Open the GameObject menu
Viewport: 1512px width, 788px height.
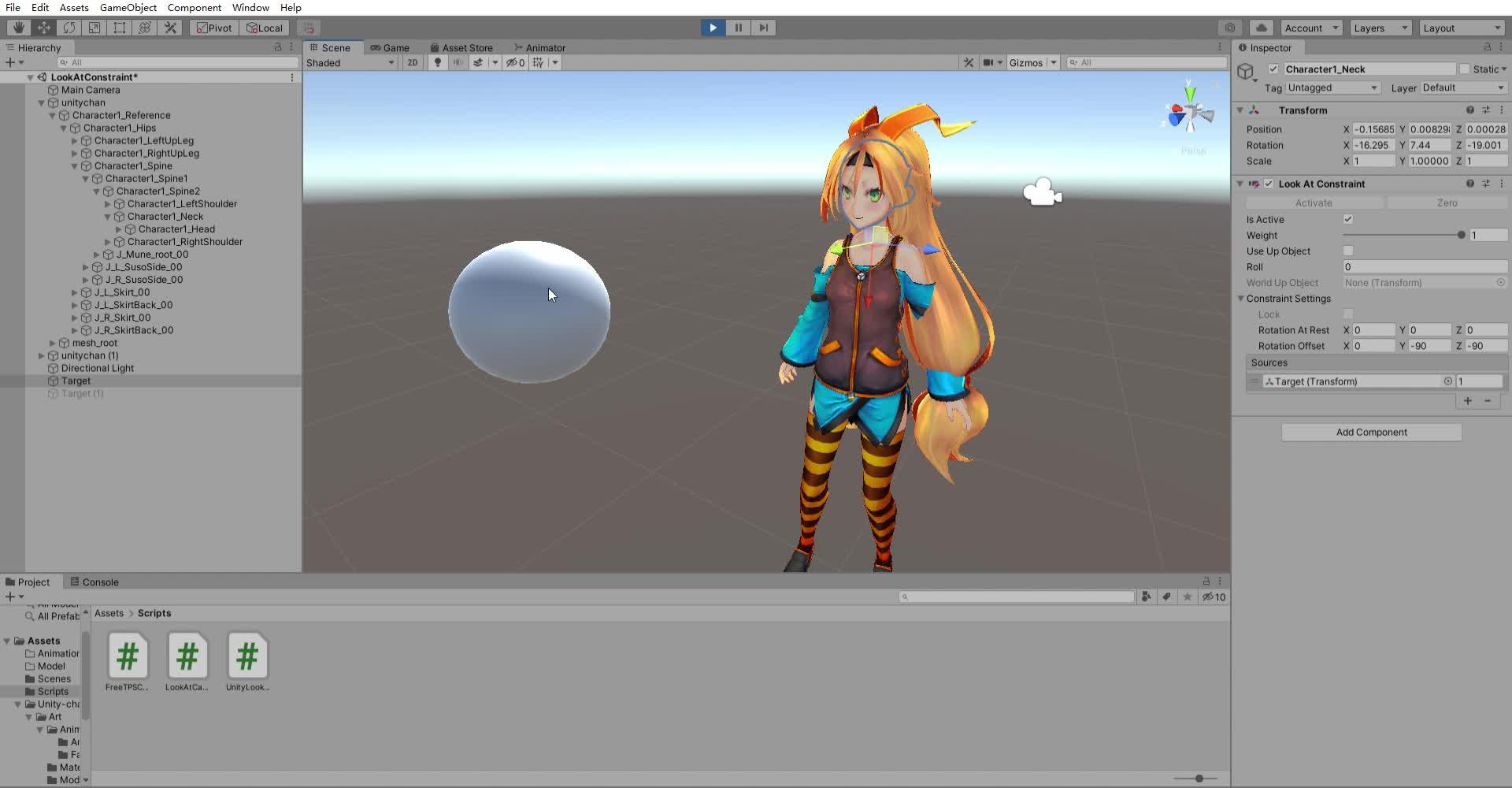point(128,7)
